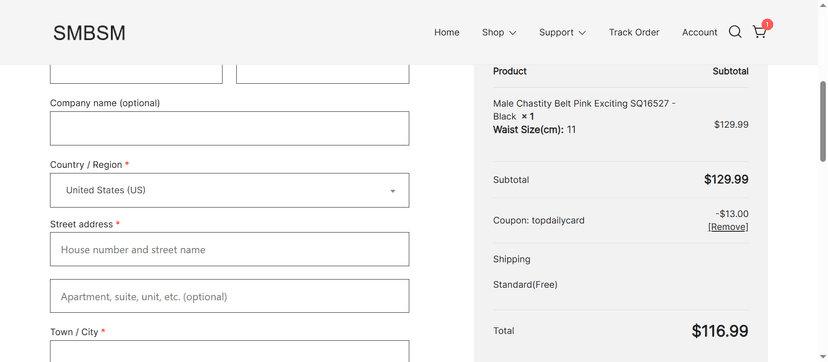This screenshot has height=362, width=828.
Task: Open the Country / Region dropdown
Action: (230, 190)
